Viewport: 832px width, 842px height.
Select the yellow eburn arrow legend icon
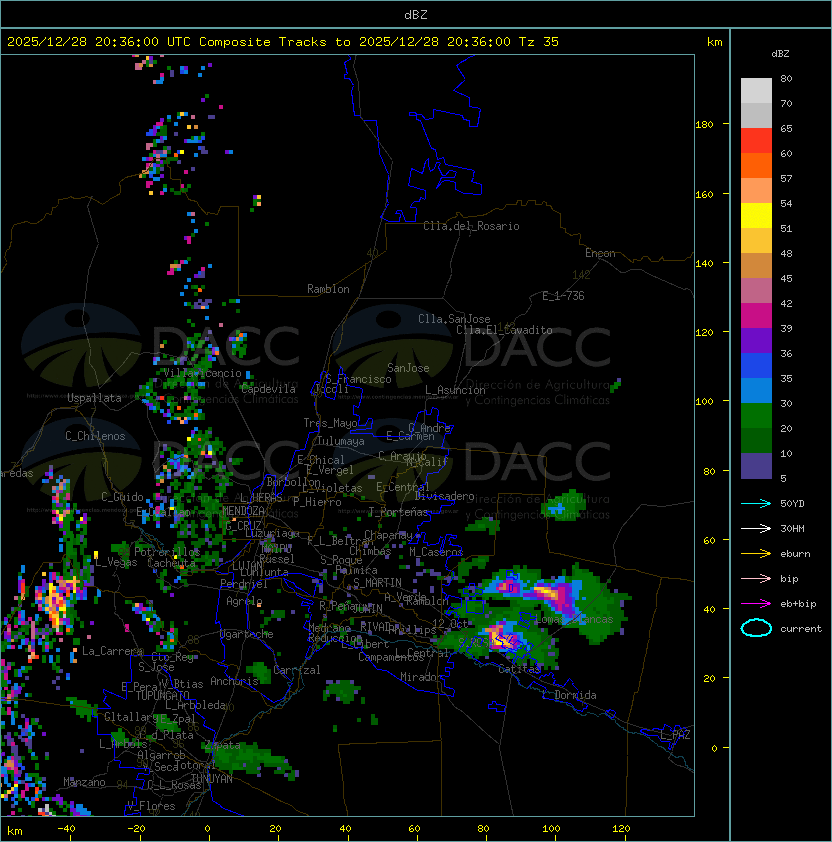click(x=756, y=554)
